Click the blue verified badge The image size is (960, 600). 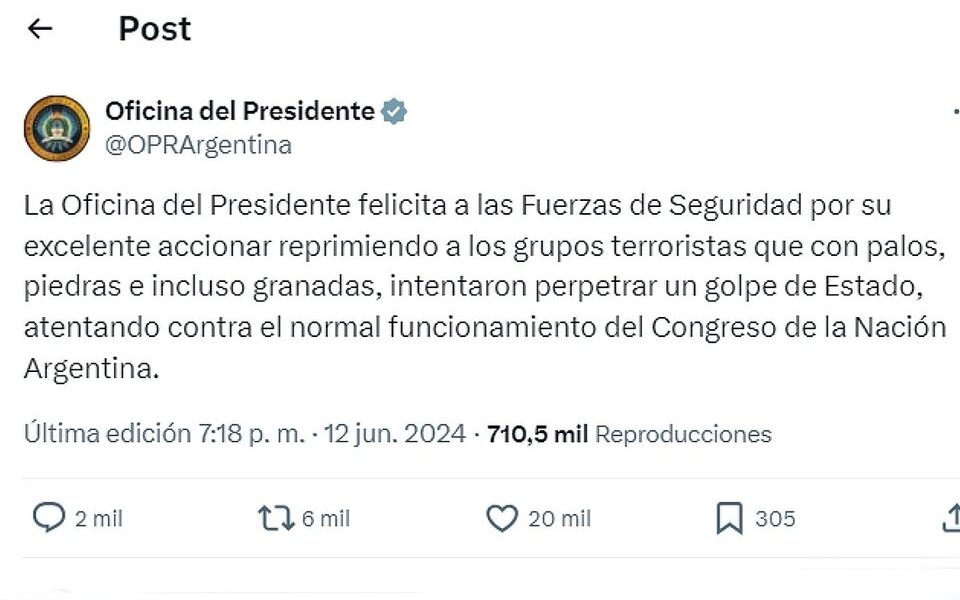(x=395, y=111)
